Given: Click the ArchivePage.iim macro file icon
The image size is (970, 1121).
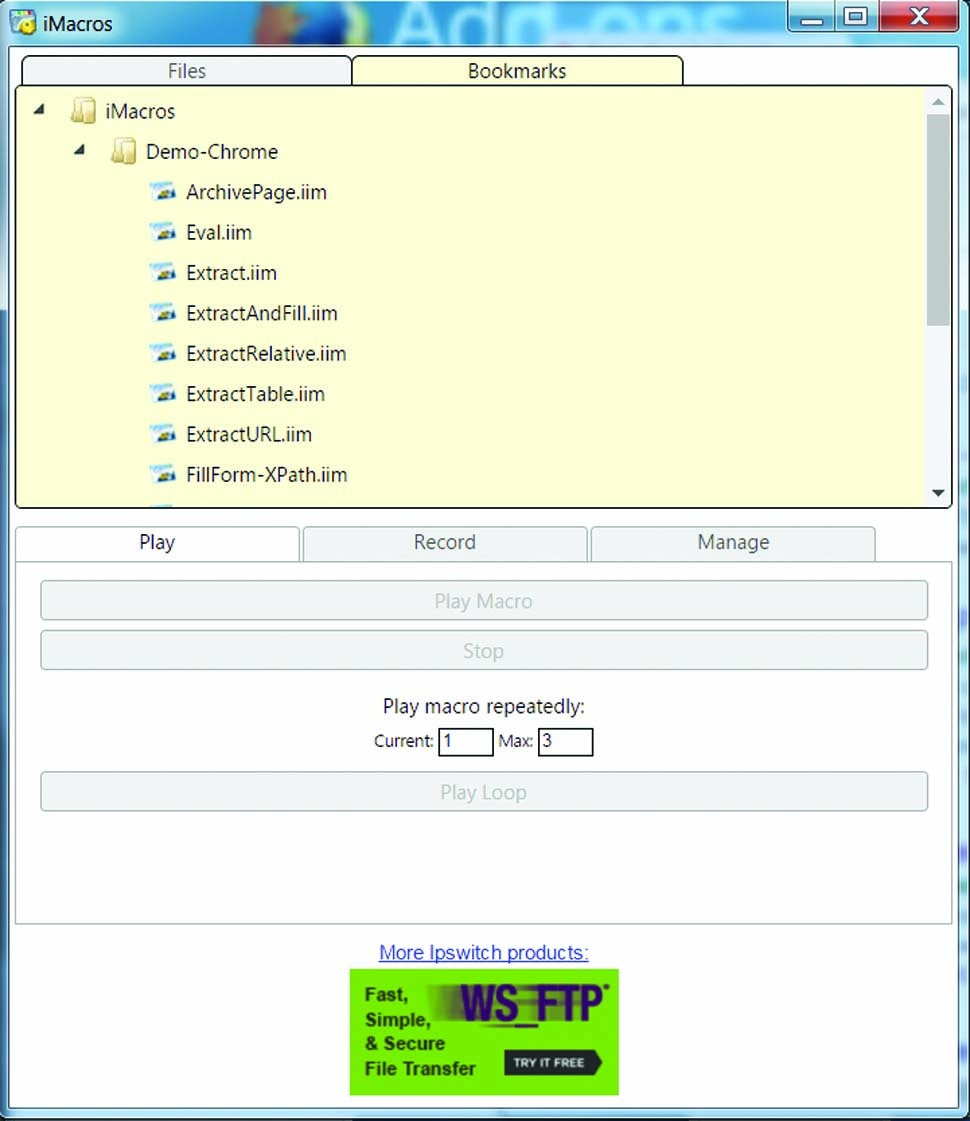Looking at the screenshot, I should point(163,192).
